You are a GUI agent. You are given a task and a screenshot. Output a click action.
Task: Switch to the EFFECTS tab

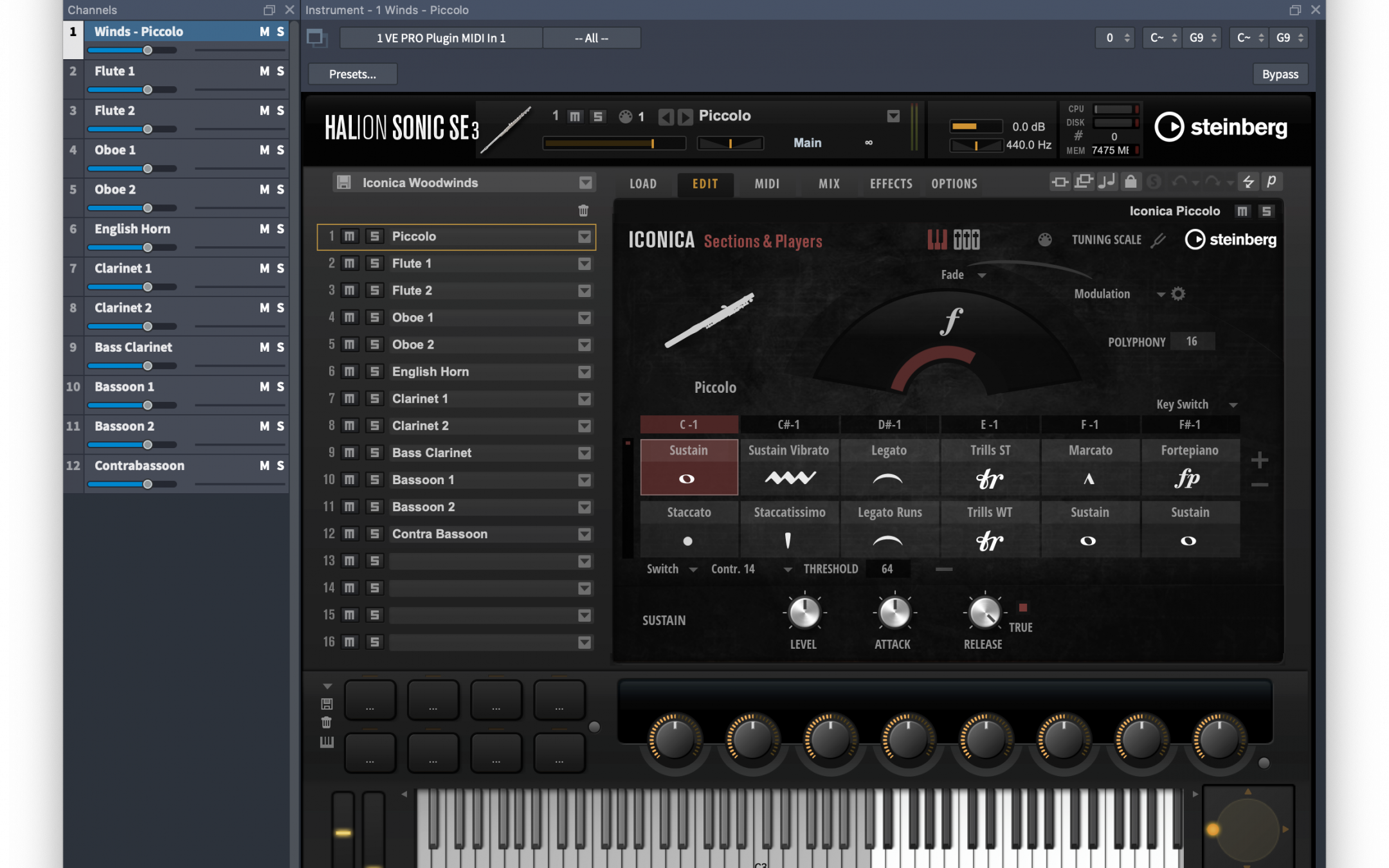point(891,184)
